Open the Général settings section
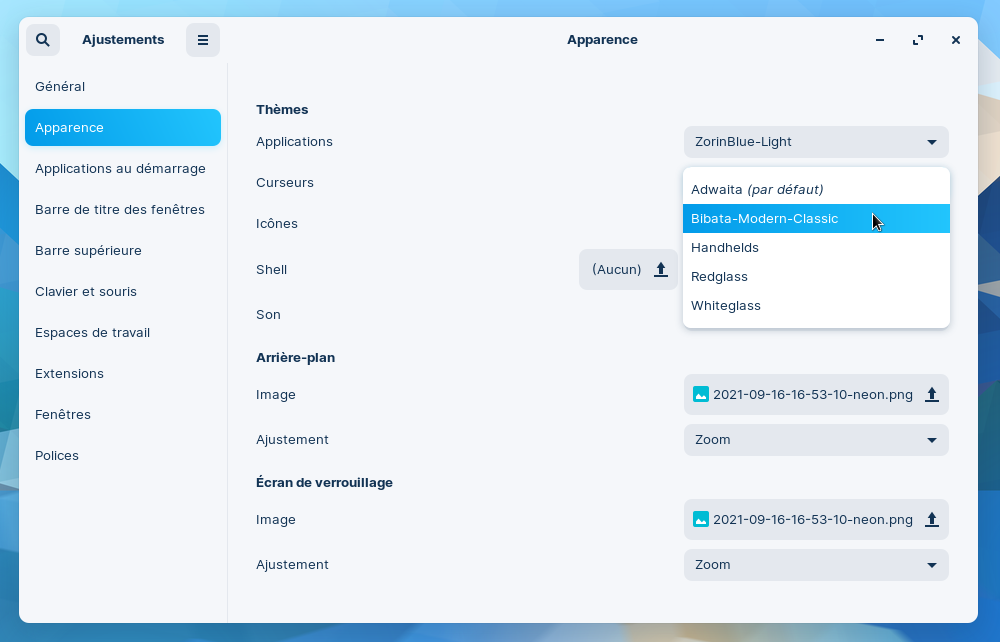This screenshot has height=642, width=1000. point(60,87)
